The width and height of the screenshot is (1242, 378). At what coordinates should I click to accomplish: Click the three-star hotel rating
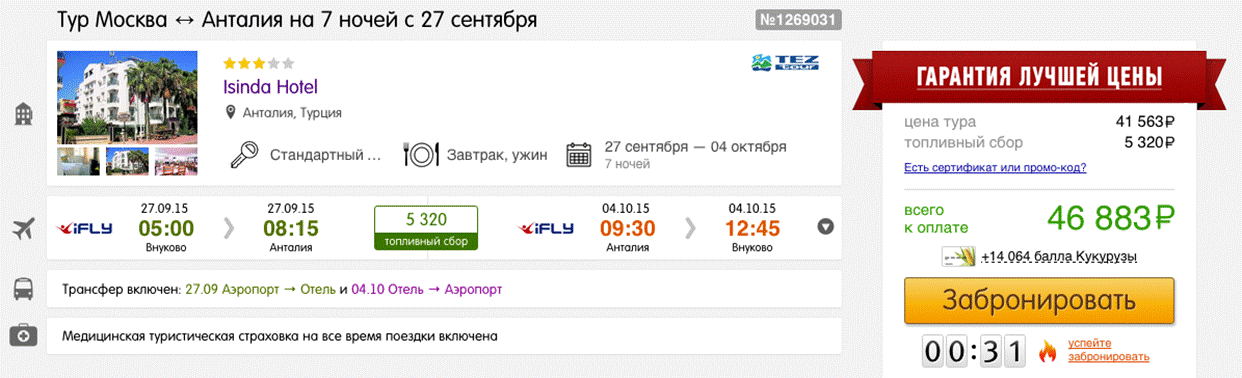point(259,62)
